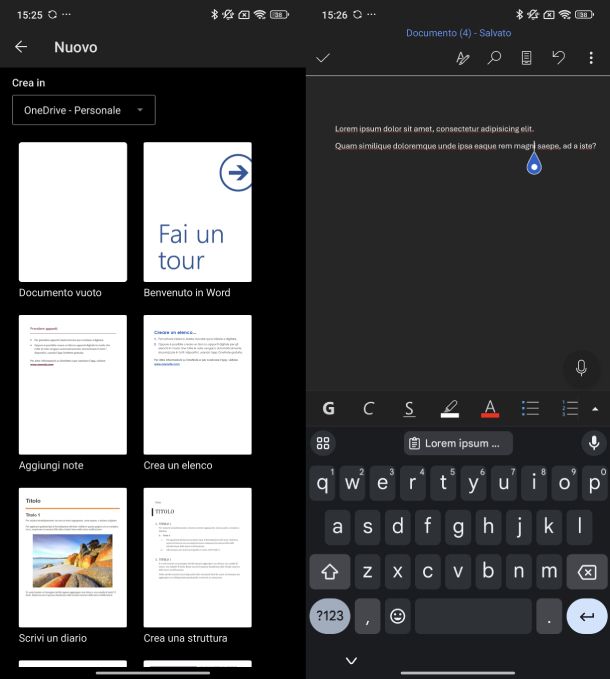
Task: Tap the Wi-Fi status icon in right screen
Action: (x=565, y=14)
